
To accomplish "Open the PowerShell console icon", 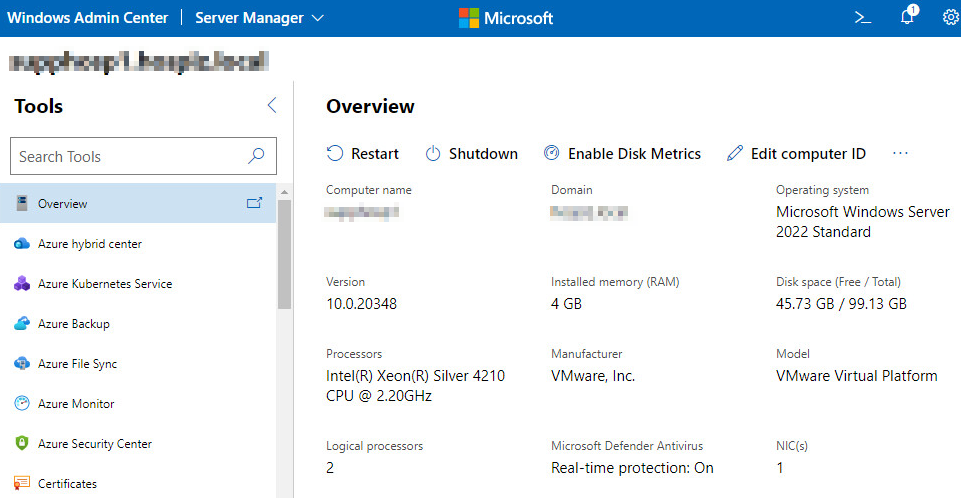I will pyautogui.click(x=863, y=18).
